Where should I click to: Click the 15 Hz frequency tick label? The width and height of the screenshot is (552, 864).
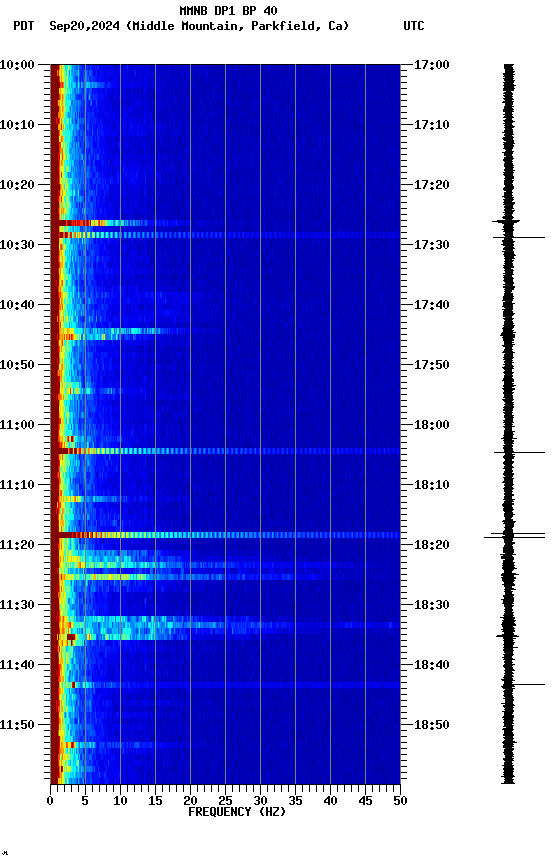pos(155,801)
